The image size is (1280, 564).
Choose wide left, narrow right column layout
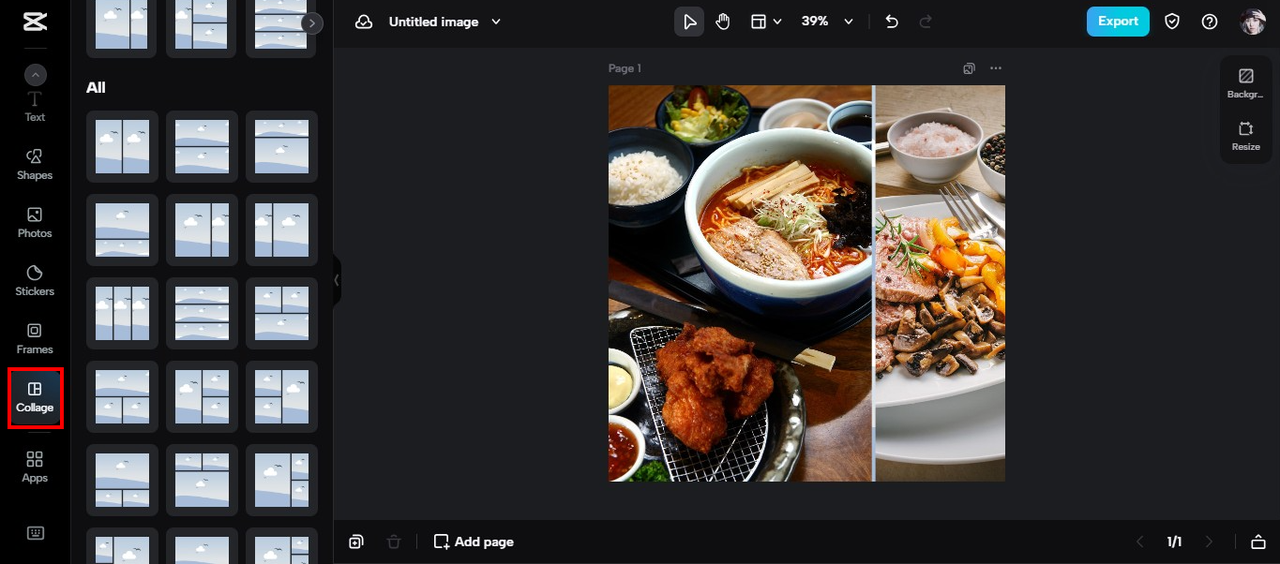tap(202, 230)
